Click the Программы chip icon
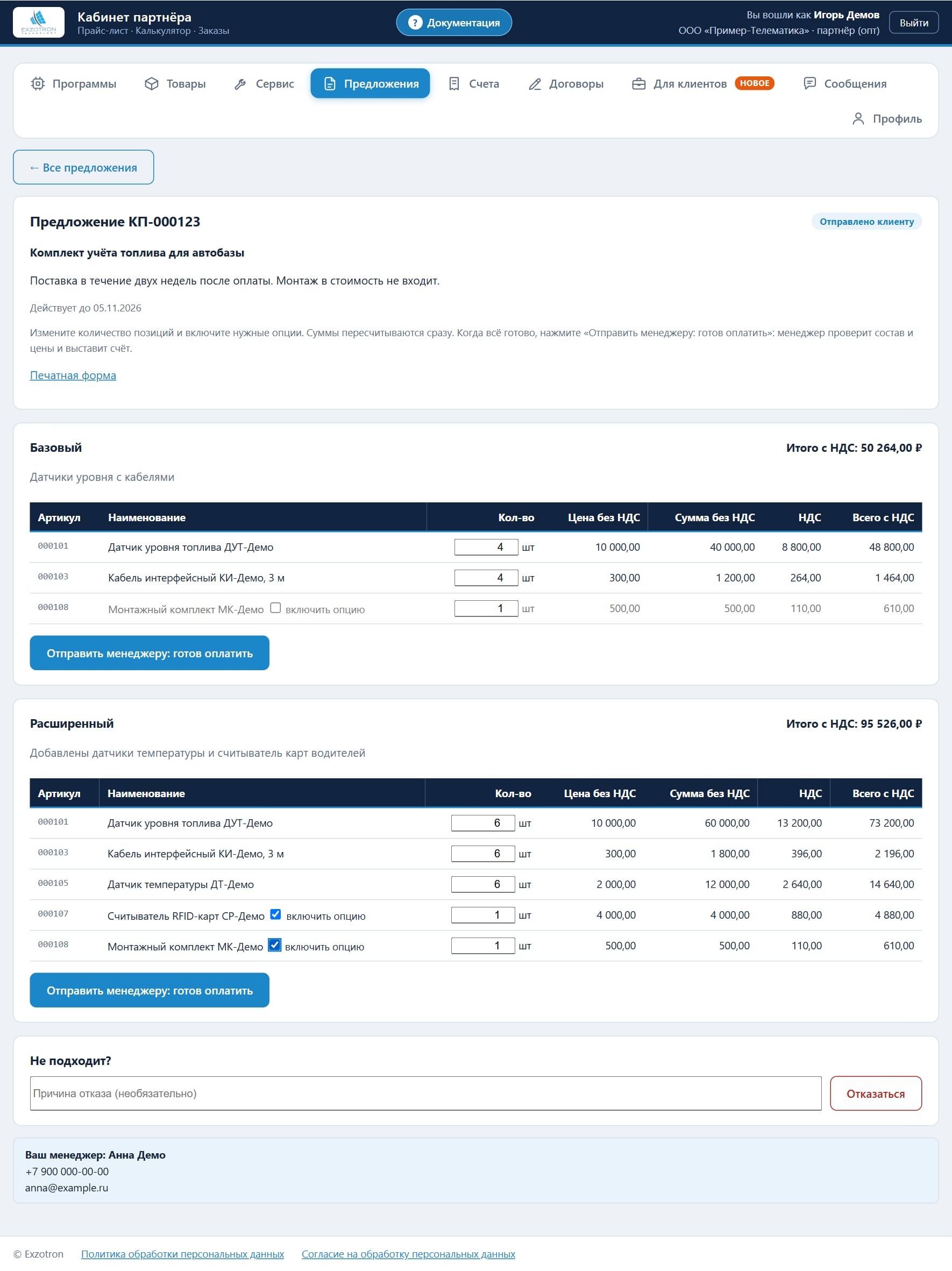Viewport: 952px width, 1271px height. [38, 83]
